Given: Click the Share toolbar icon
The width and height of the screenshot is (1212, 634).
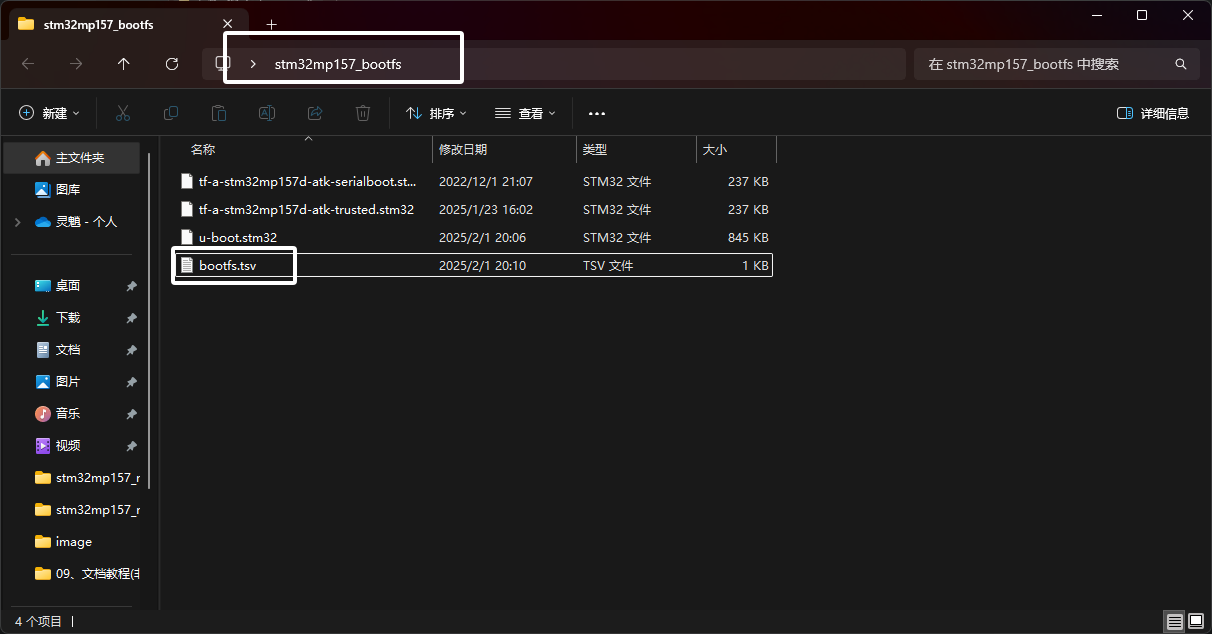Looking at the screenshot, I should click(x=315, y=113).
